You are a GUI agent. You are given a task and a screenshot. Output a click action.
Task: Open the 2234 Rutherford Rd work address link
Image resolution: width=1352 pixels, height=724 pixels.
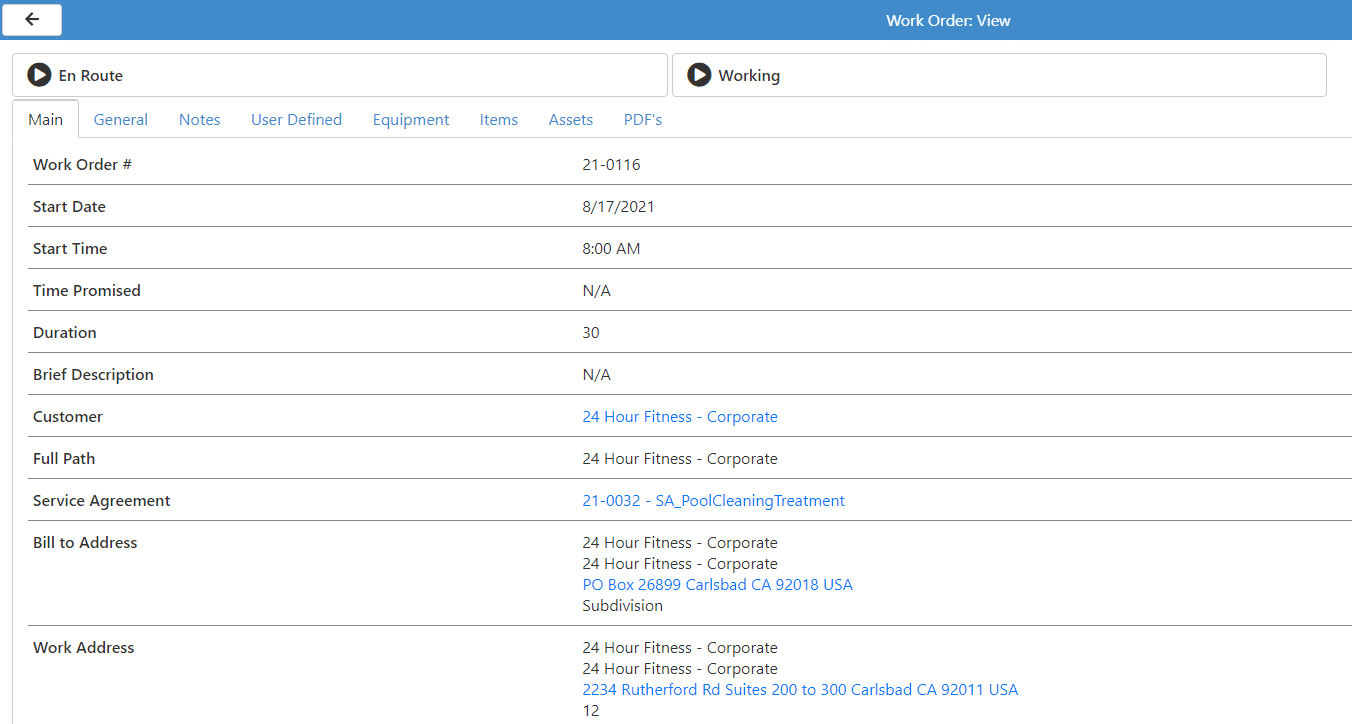pyautogui.click(x=800, y=690)
